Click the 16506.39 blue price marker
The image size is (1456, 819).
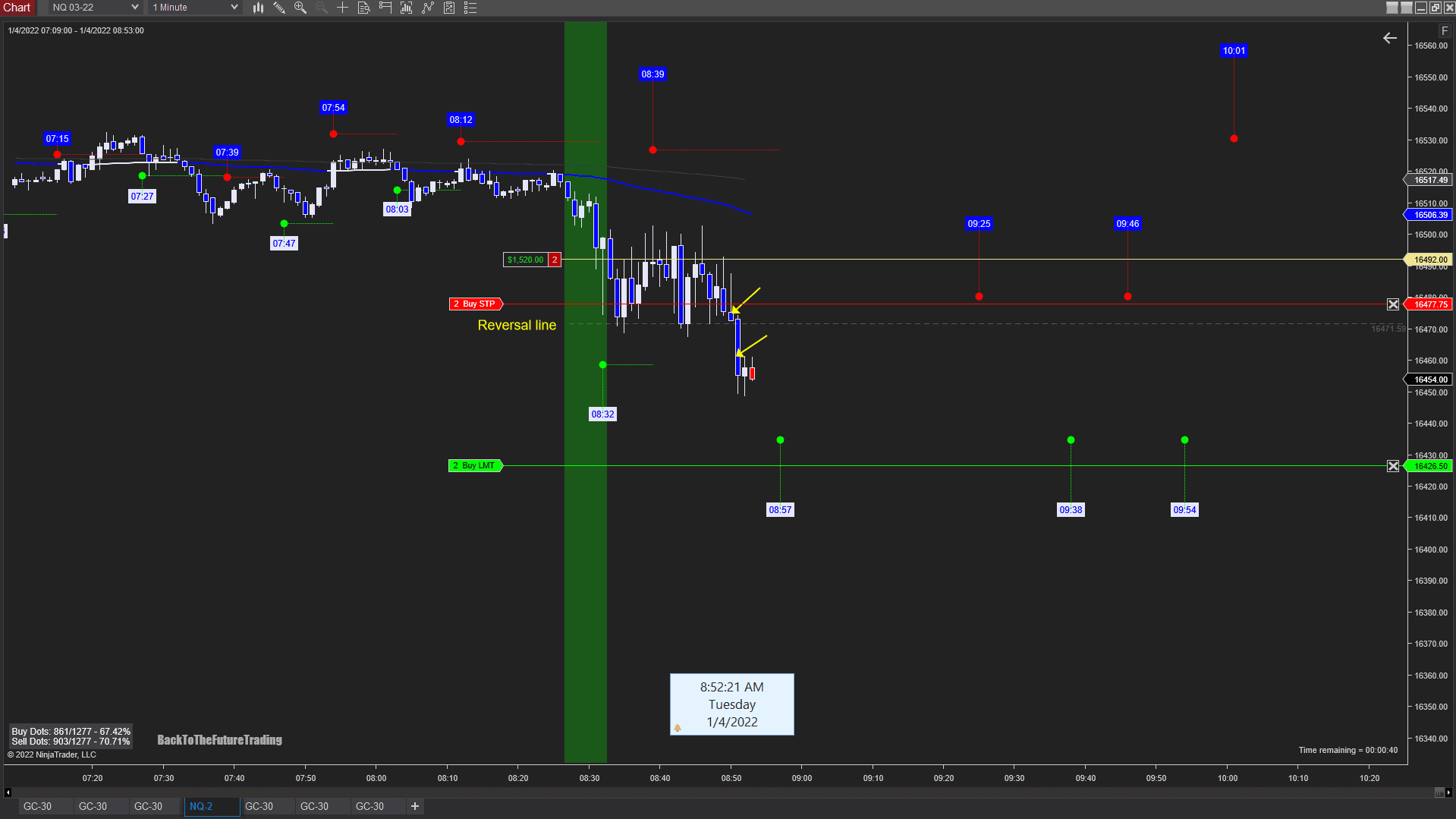click(x=1429, y=215)
